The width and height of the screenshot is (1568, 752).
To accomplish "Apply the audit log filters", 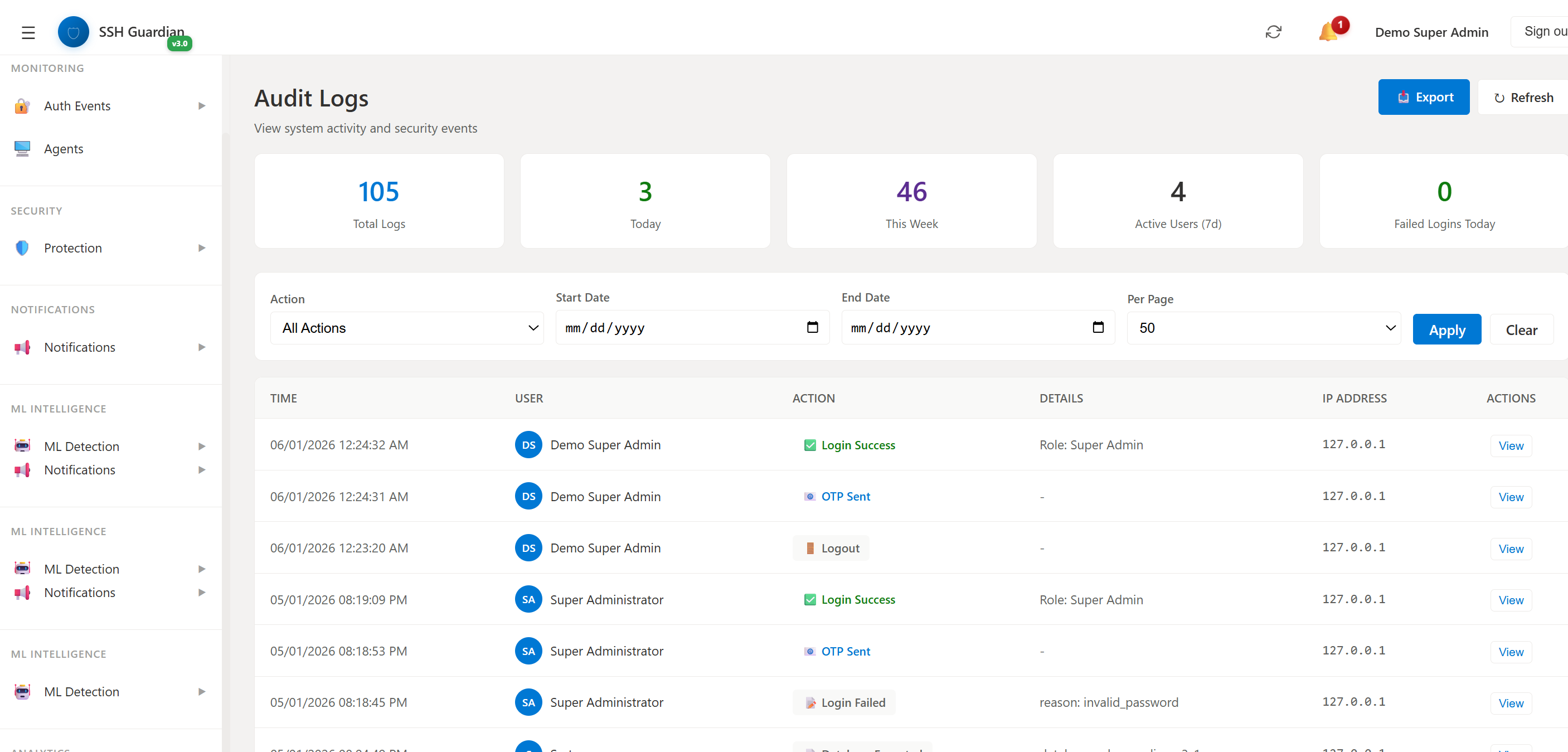I will tap(1446, 330).
